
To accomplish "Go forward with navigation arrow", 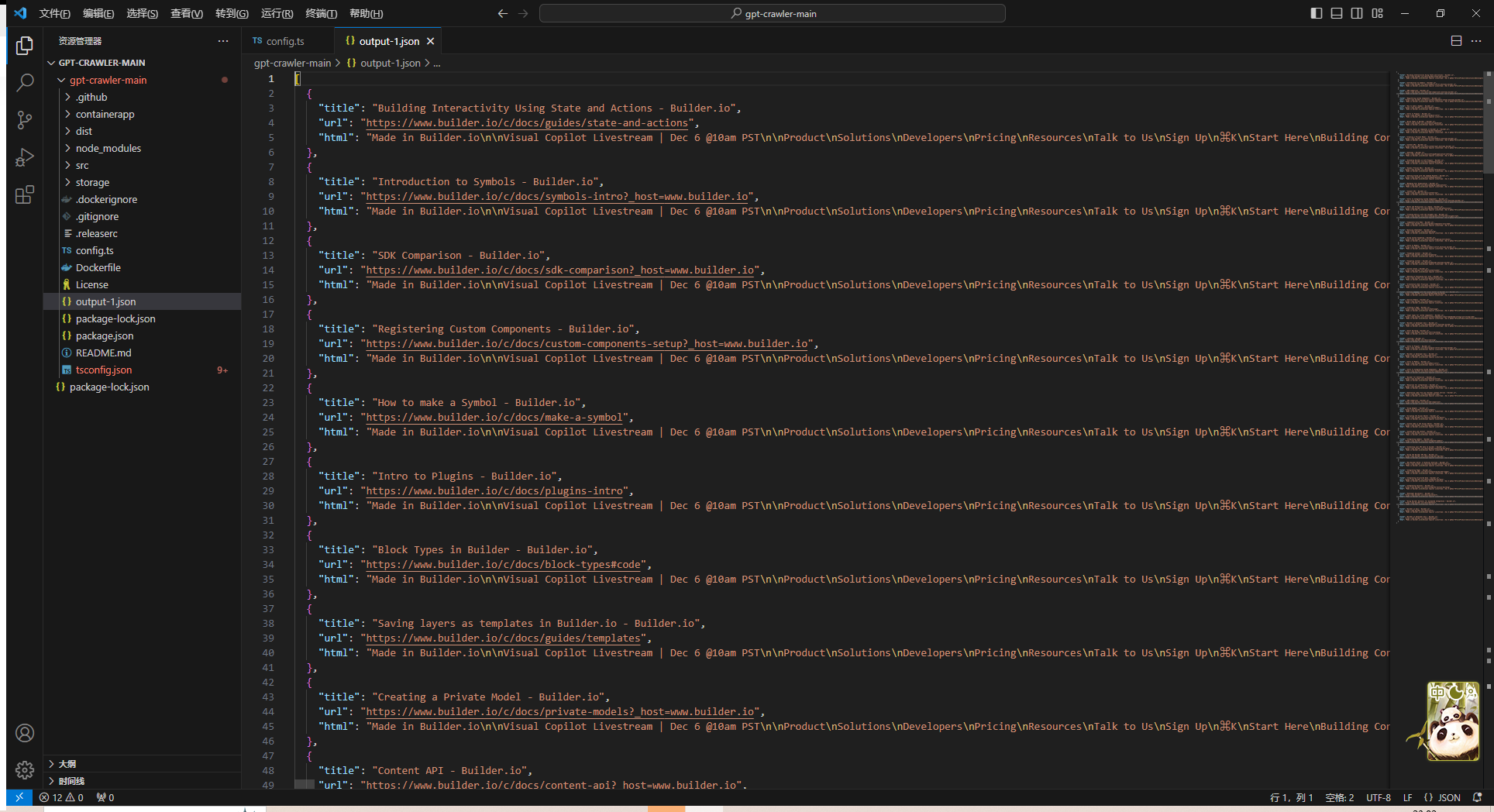I will click(523, 13).
